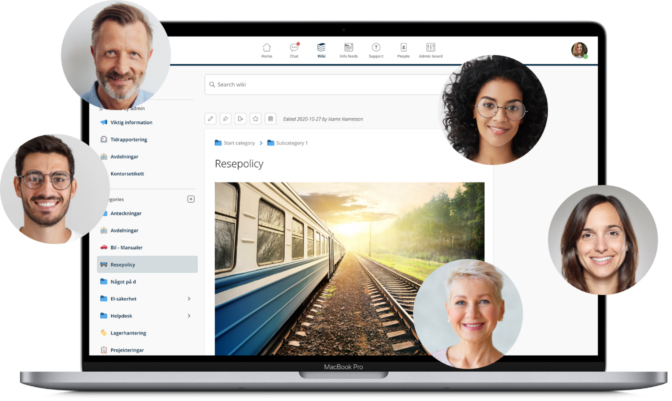Click the plus icon to add a category

(191, 199)
